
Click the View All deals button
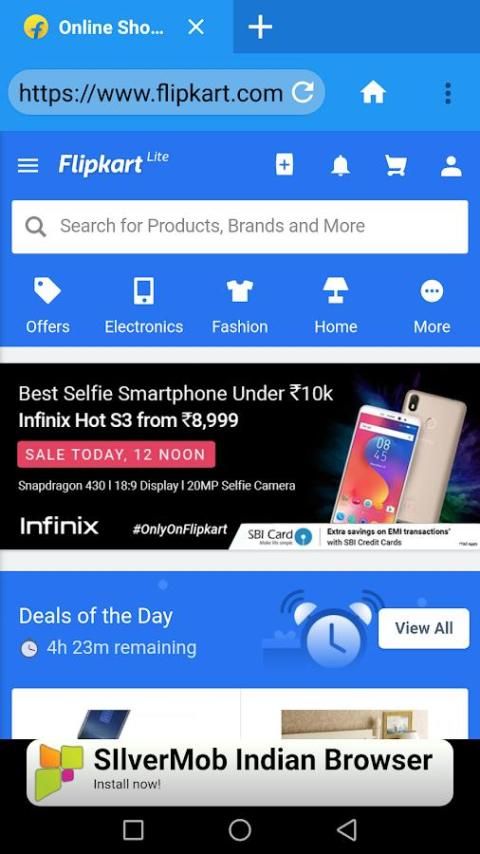(x=423, y=628)
